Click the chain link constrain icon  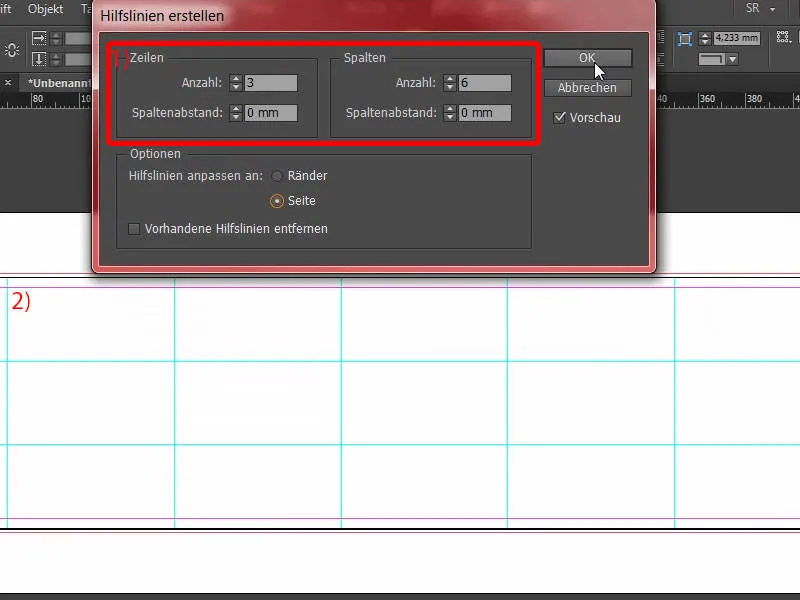(12, 49)
